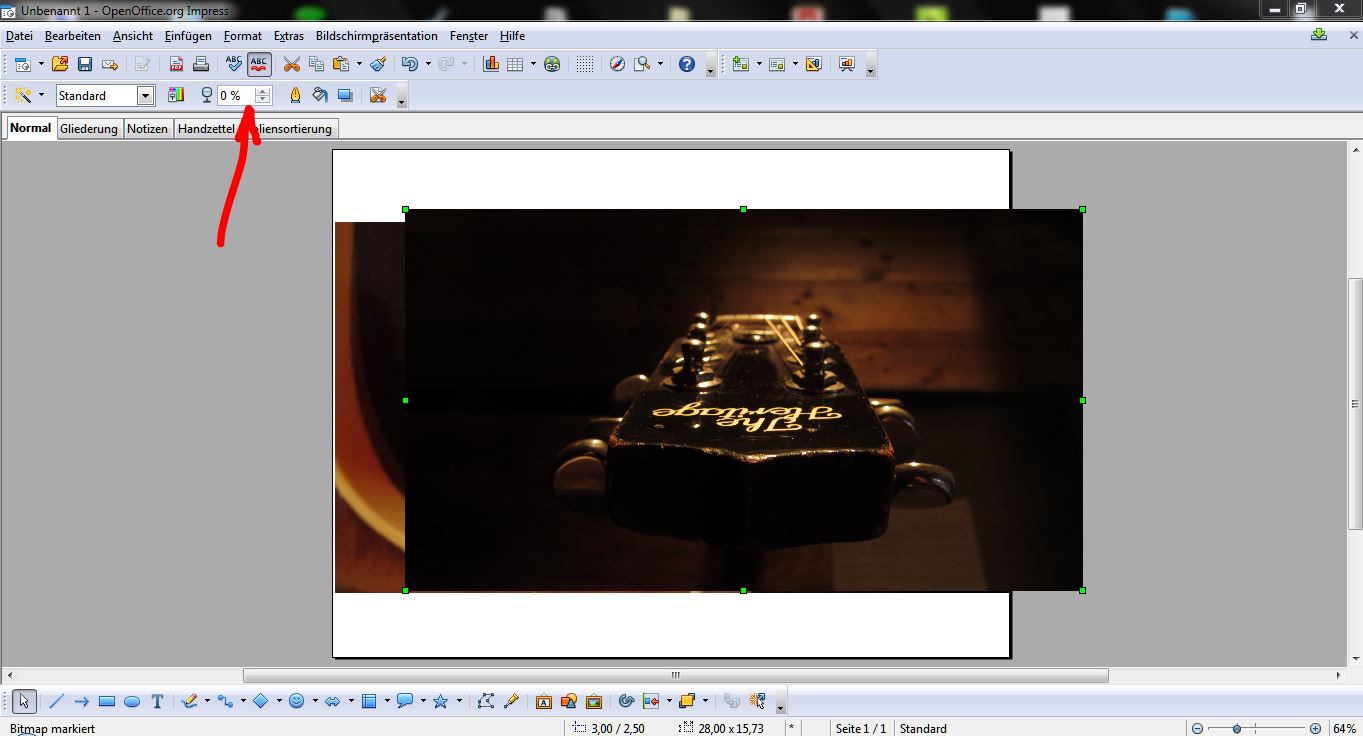Select the Ellipse drawing tool
1363x736 pixels.
point(132,702)
